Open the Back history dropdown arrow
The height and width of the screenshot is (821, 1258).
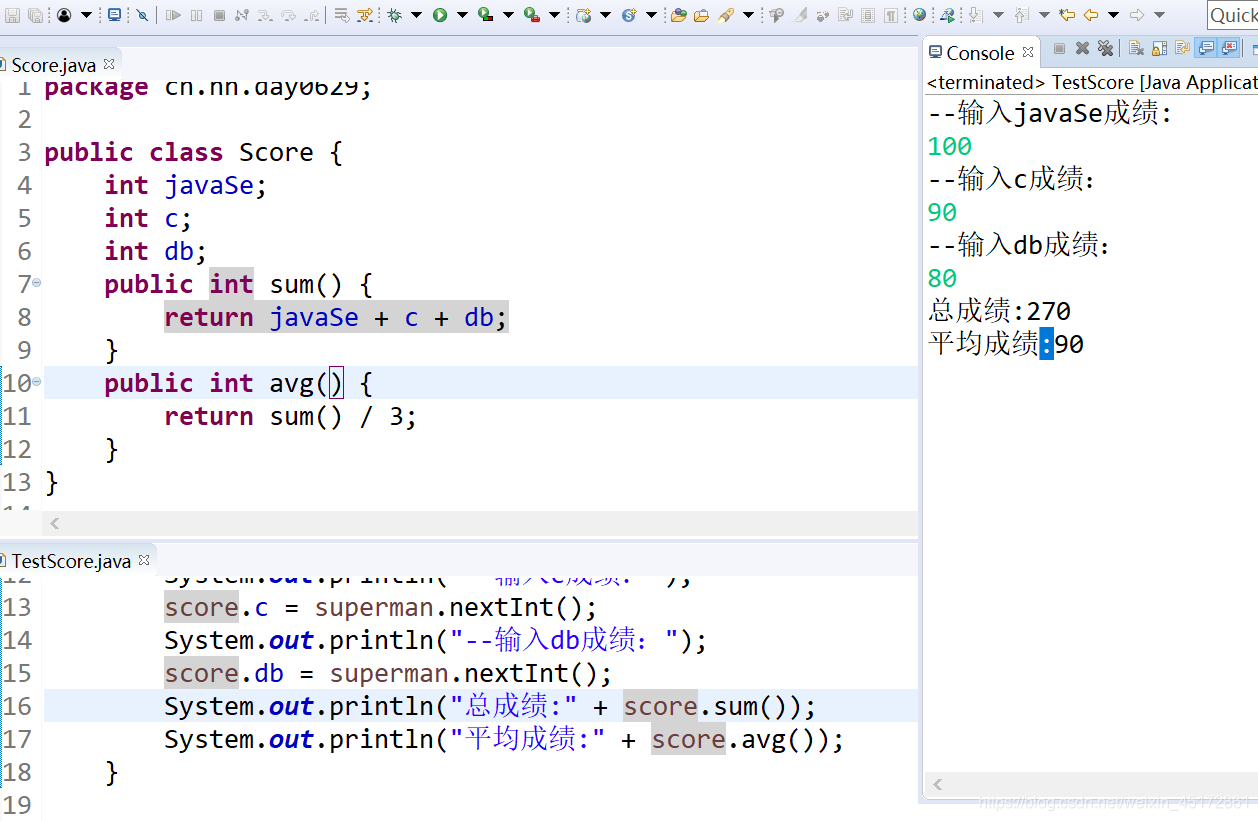point(1113,15)
